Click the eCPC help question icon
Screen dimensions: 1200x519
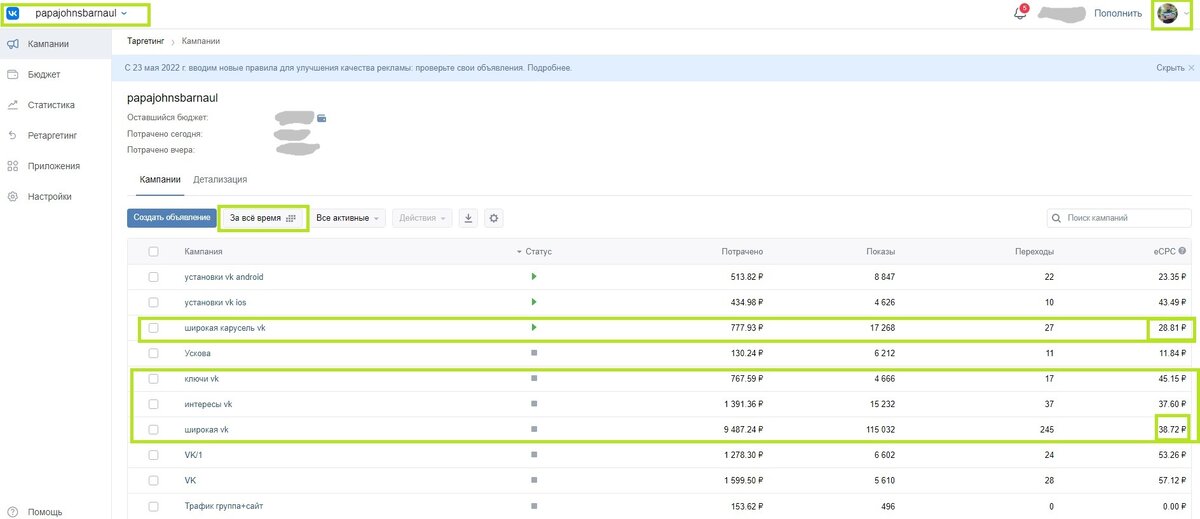click(x=1182, y=251)
